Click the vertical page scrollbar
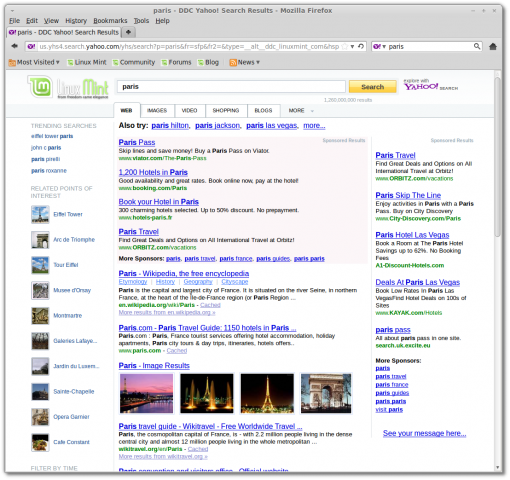 click(497, 157)
